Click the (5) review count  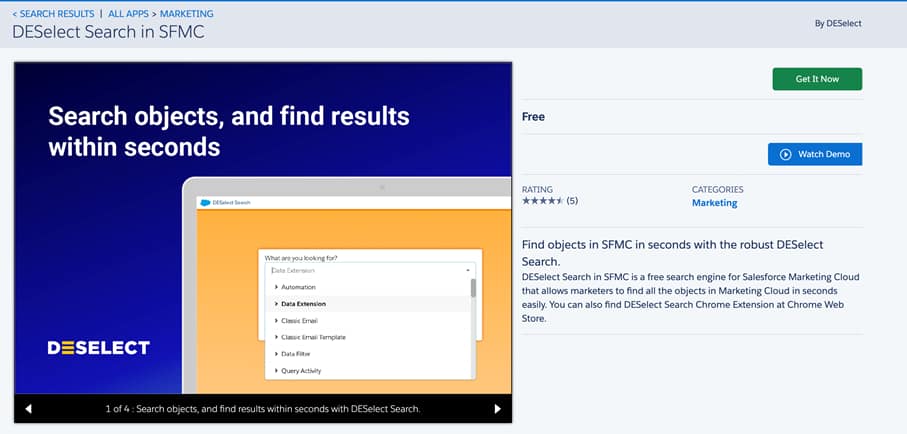click(x=572, y=201)
